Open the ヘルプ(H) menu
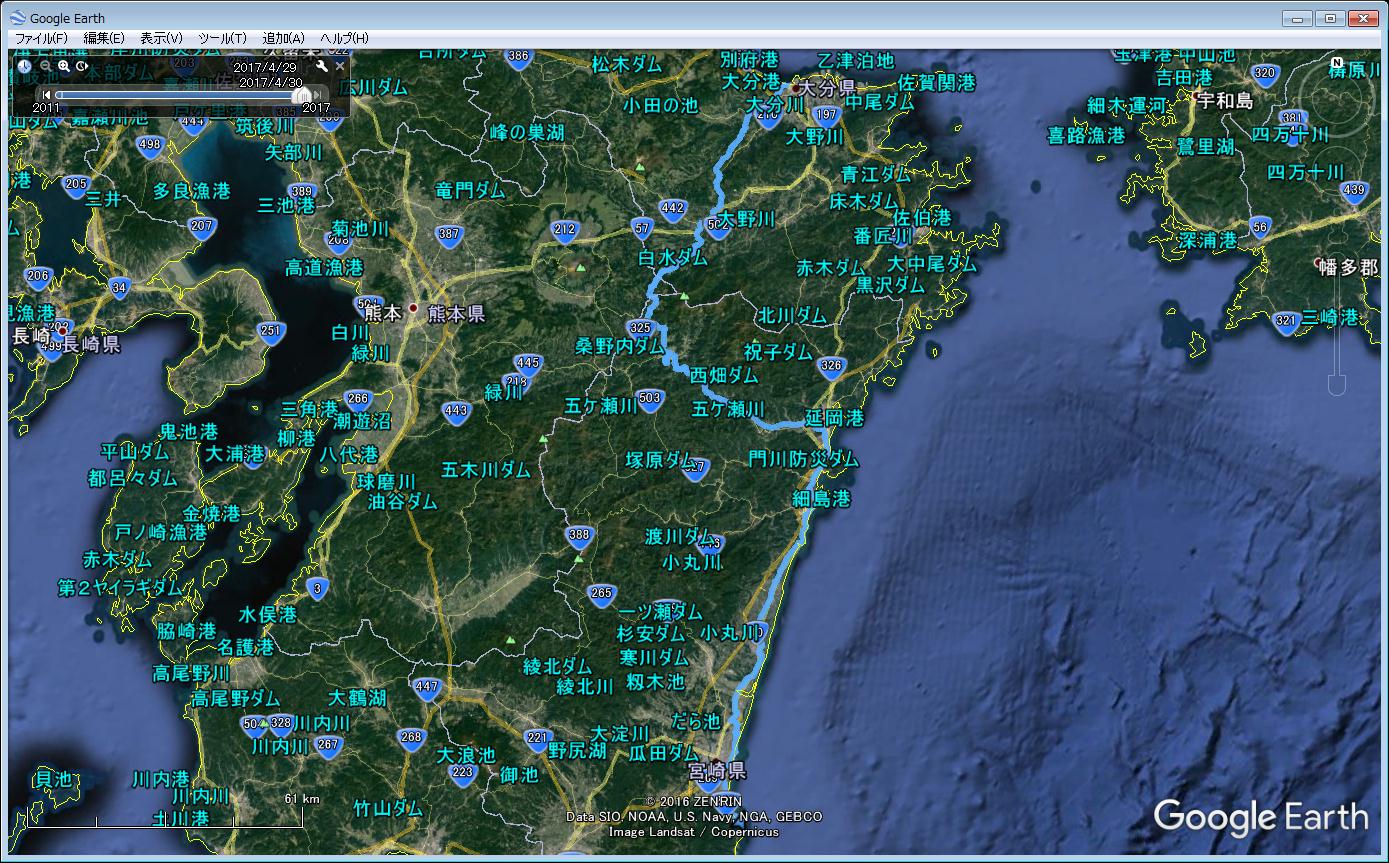Viewport: 1389px width, 863px height. (x=344, y=38)
